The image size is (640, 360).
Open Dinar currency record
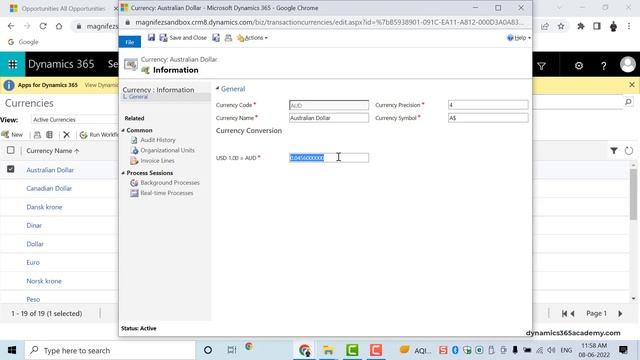tap(34, 225)
